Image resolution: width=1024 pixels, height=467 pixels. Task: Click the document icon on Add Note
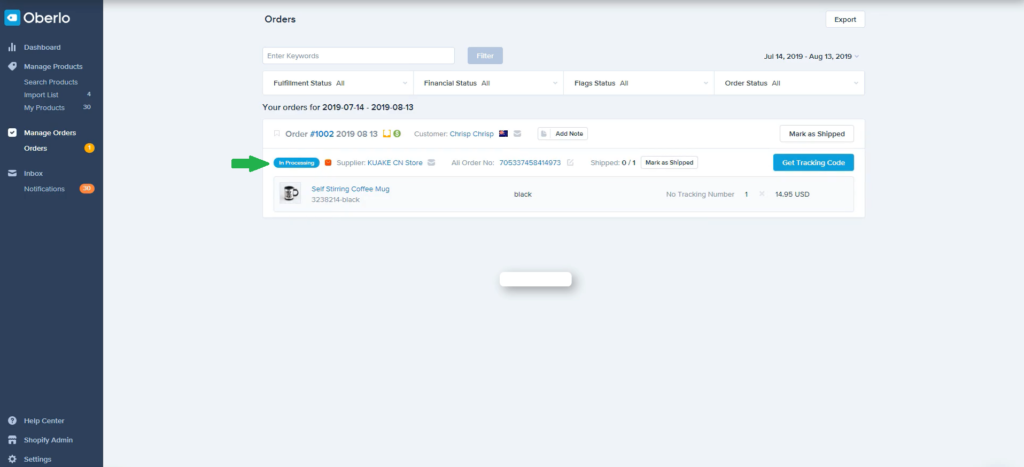pos(544,134)
